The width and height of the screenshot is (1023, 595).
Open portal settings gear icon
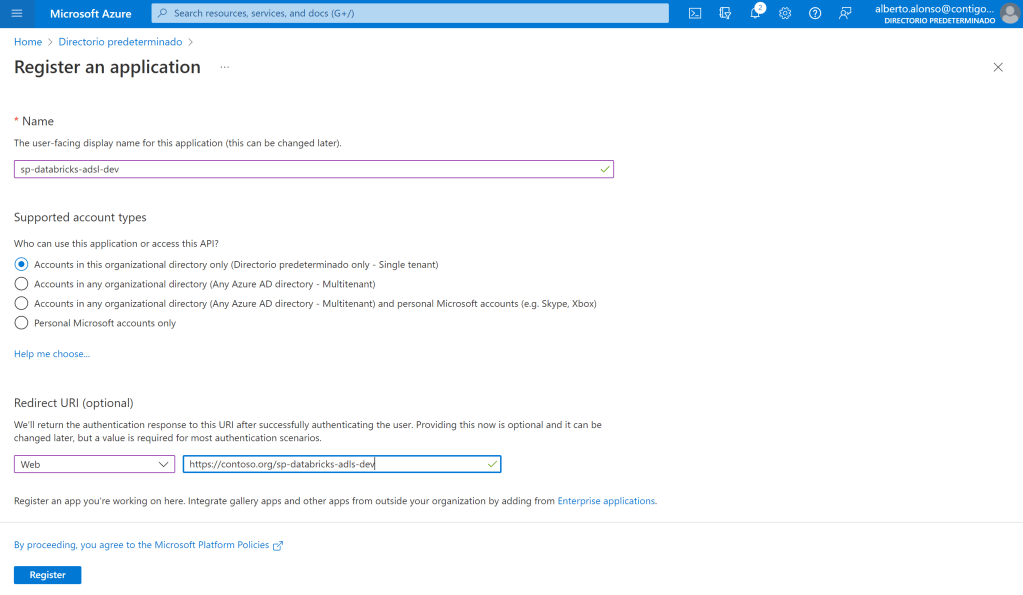[x=785, y=13]
